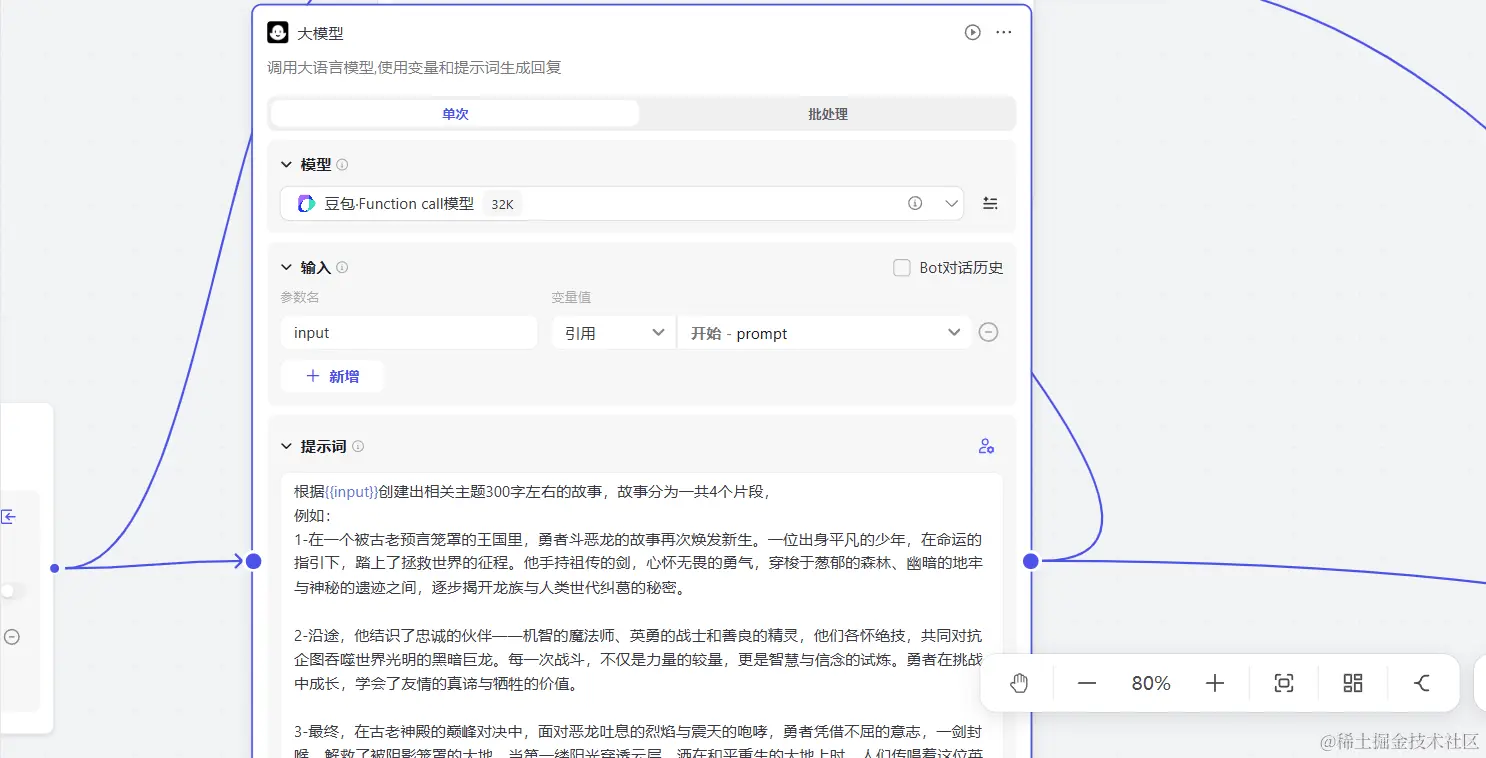The image size is (1486, 758).
Task: Open model parameter settings sliders icon
Action: pos(990,203)
